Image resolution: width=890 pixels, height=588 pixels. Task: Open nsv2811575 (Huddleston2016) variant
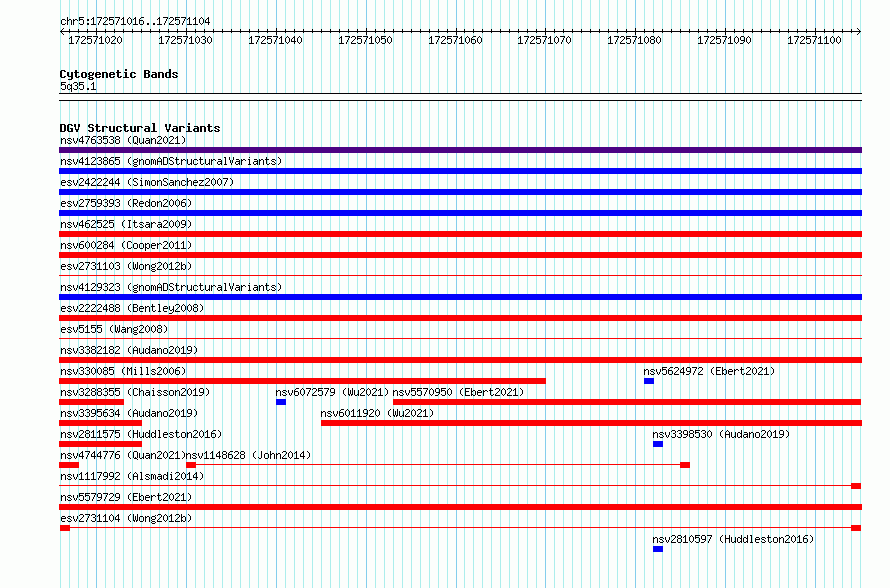[x=141, y=434]
